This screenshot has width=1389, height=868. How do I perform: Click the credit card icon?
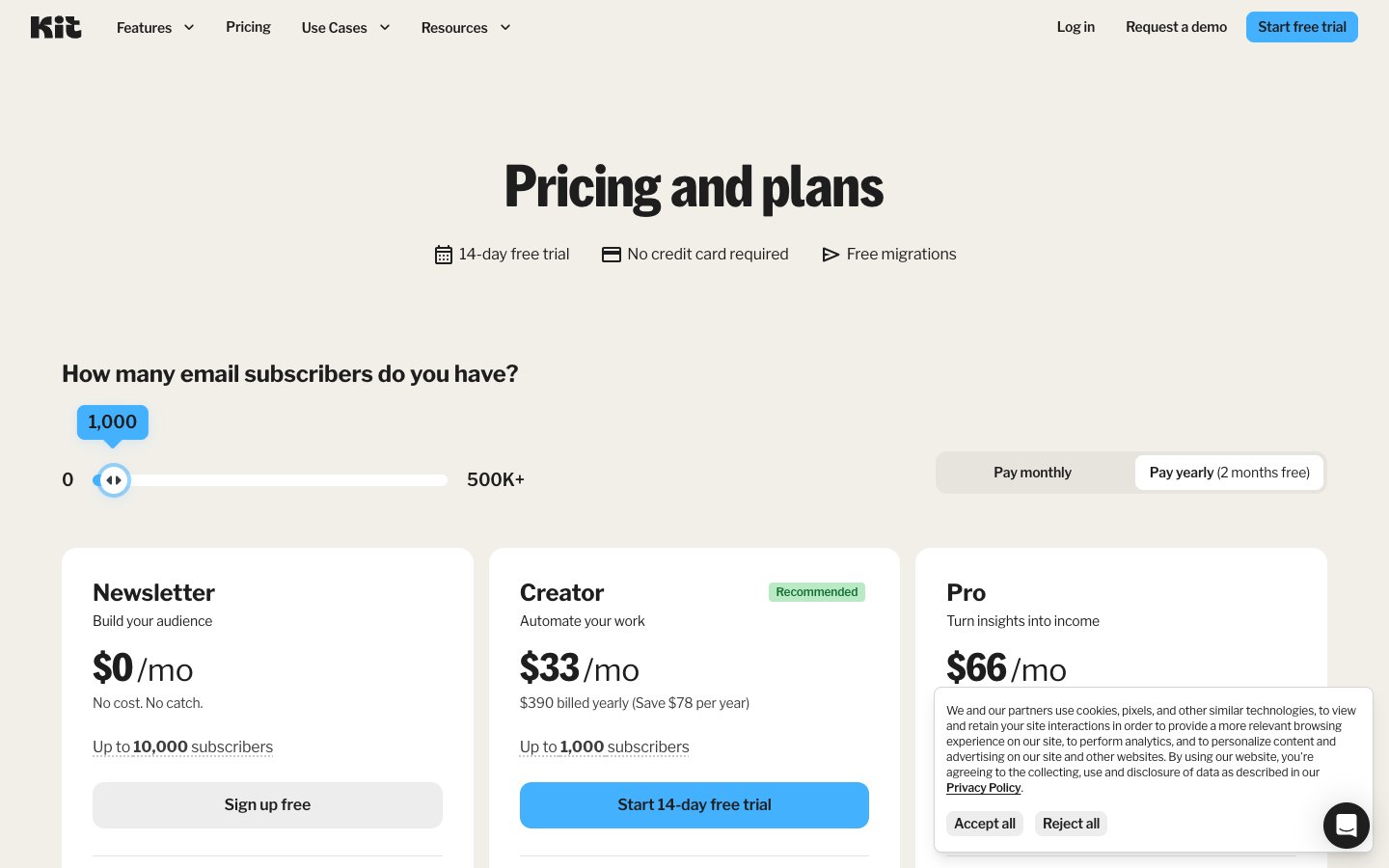[612, 254]
